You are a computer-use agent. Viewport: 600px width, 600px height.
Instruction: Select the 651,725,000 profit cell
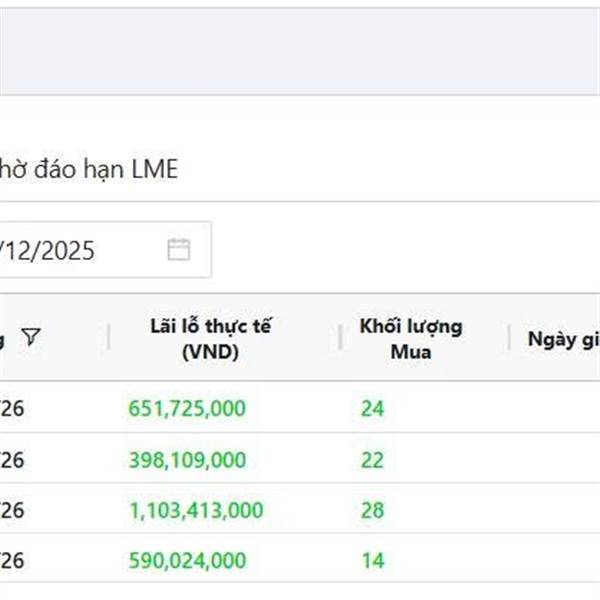tap(187, 408)
